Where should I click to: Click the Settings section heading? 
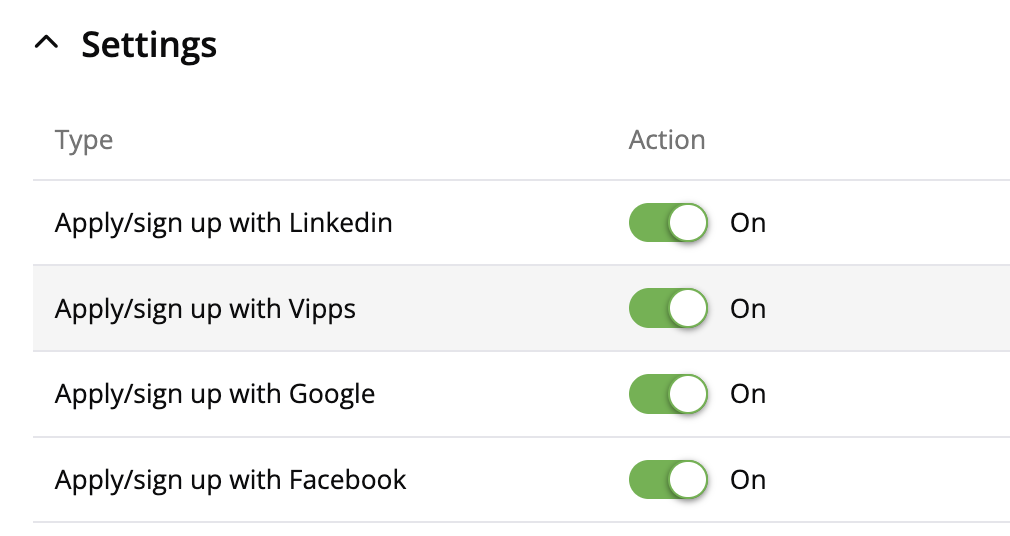[149, 44]
